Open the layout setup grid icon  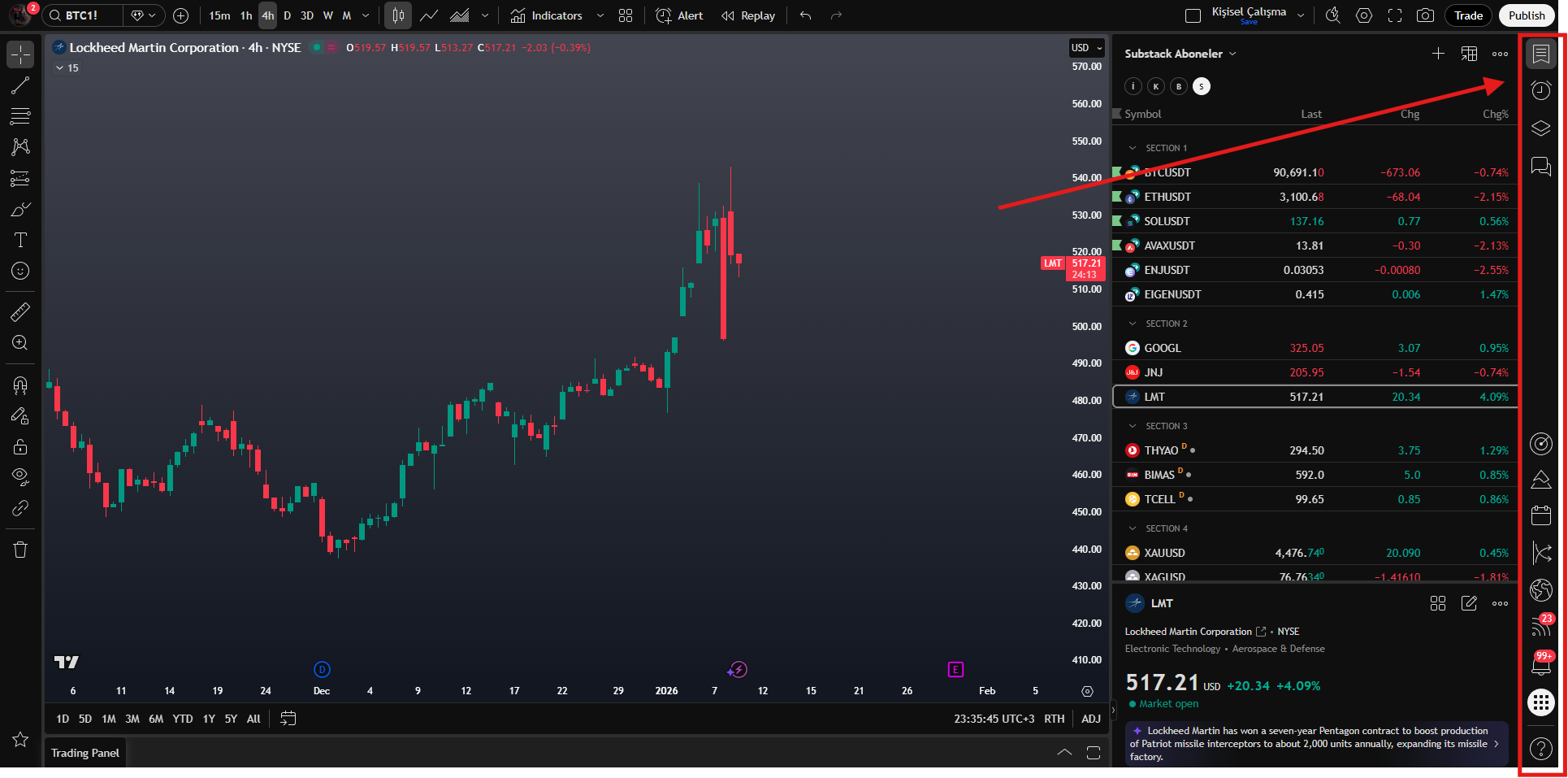pyautogui.click(x=626, y=15)
